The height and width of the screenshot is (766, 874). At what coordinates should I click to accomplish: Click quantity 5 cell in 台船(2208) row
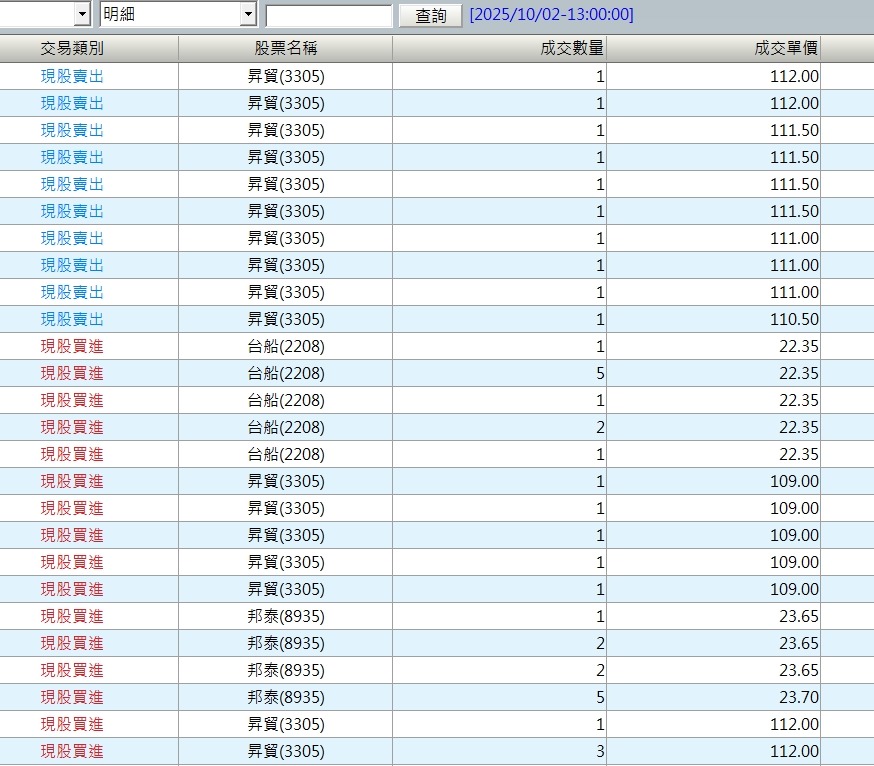click(x=600, y=373)
